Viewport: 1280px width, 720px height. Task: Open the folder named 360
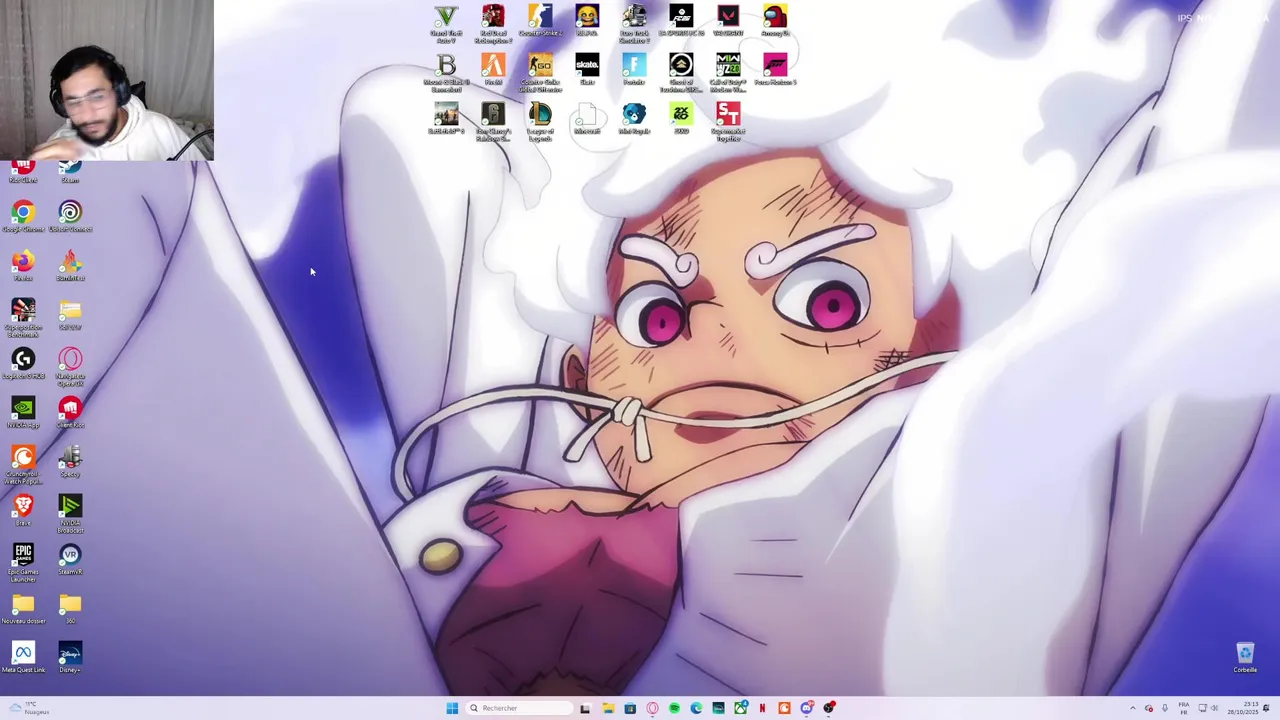point(70,609)
